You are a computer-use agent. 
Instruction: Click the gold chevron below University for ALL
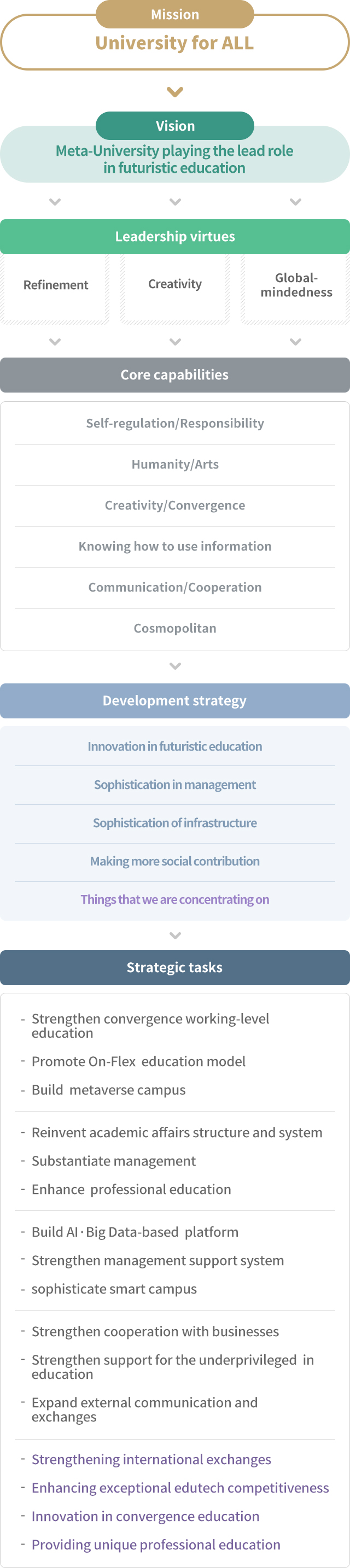coord(174,92)
